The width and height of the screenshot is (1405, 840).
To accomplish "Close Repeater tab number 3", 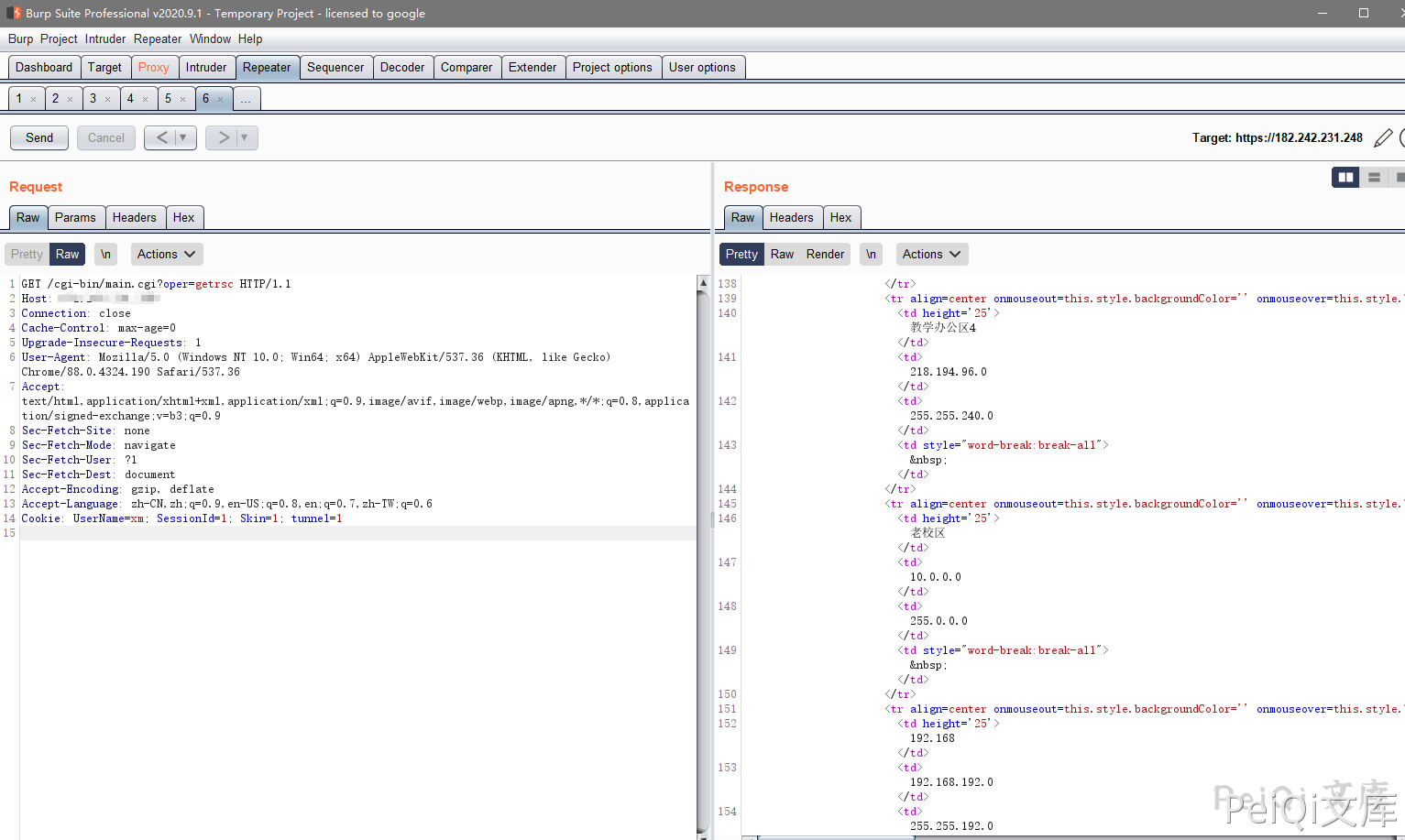I will (x=107, y=99).
